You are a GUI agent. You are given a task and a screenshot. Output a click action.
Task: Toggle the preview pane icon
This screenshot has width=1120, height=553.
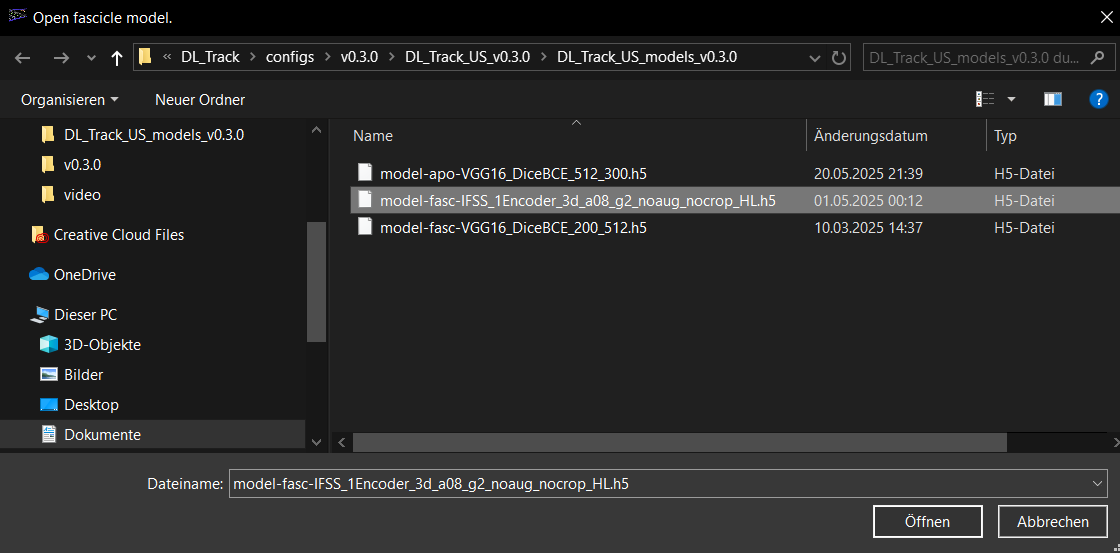[x=1053, y=99]
